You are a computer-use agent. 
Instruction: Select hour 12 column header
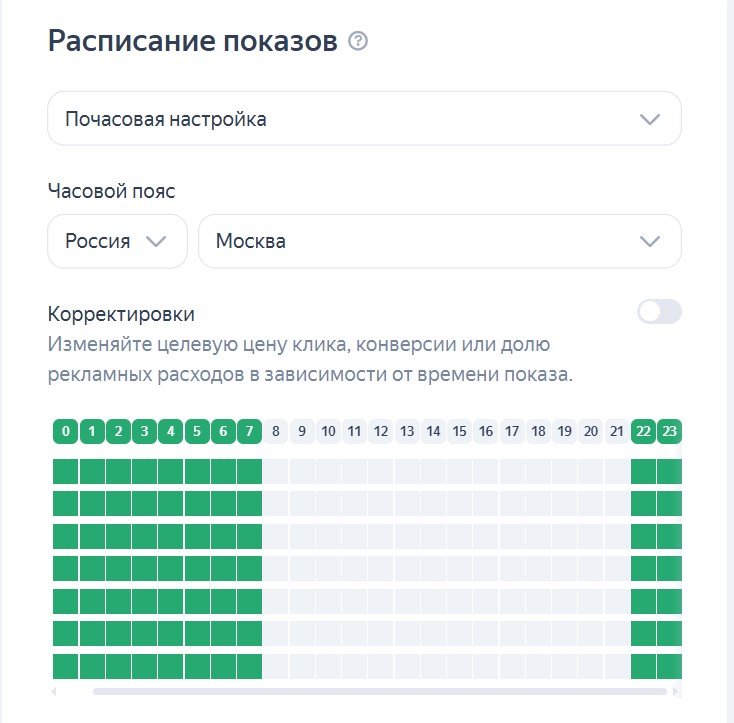coord(381,432)
